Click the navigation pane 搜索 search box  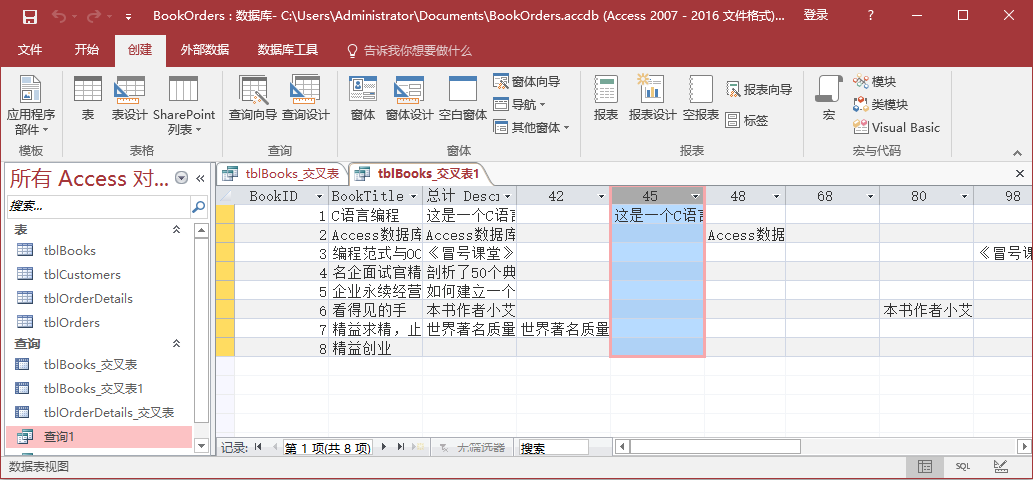[x=98, y=206]
